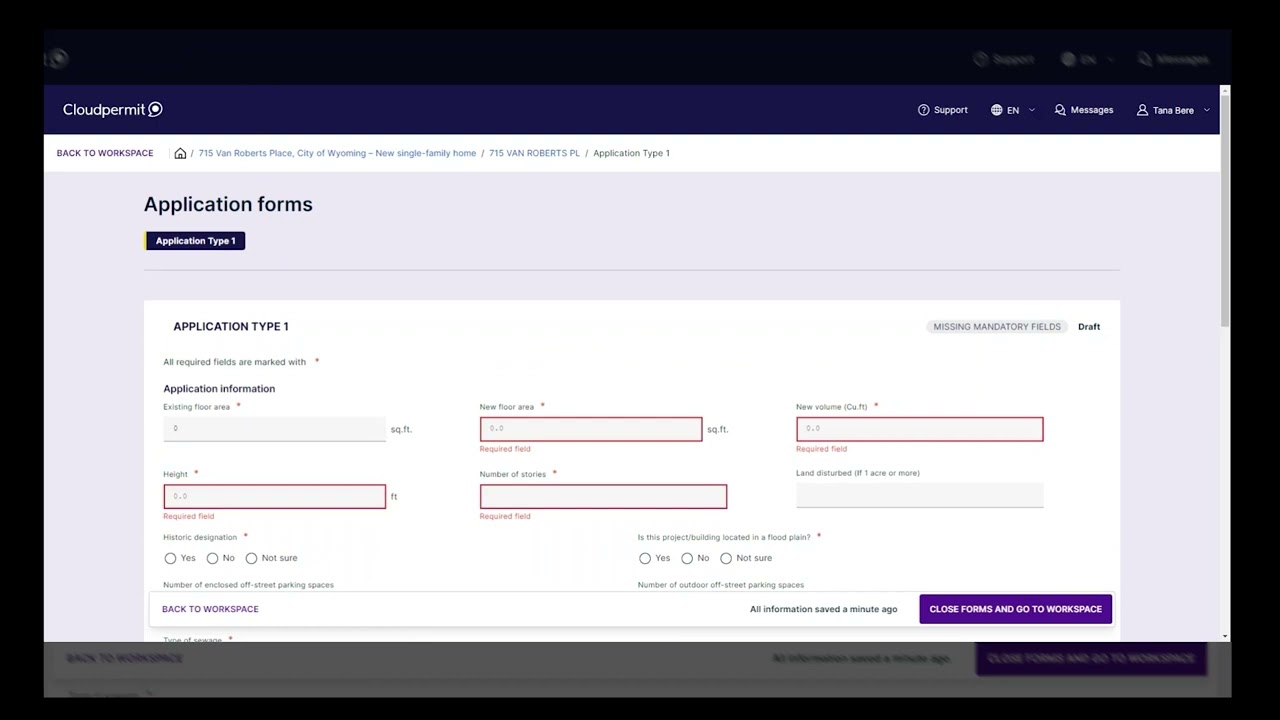Image resolution: width=1280 pixels, height=720 pixels.
Task: Click the Application forms heading
Action: click(228, 204)
